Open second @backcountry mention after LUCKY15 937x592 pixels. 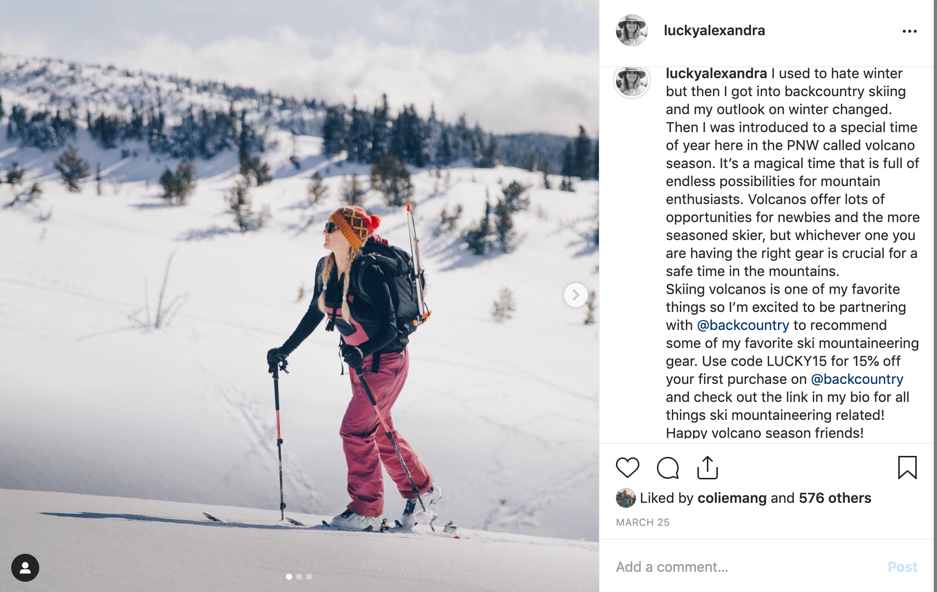coord(857,379)
